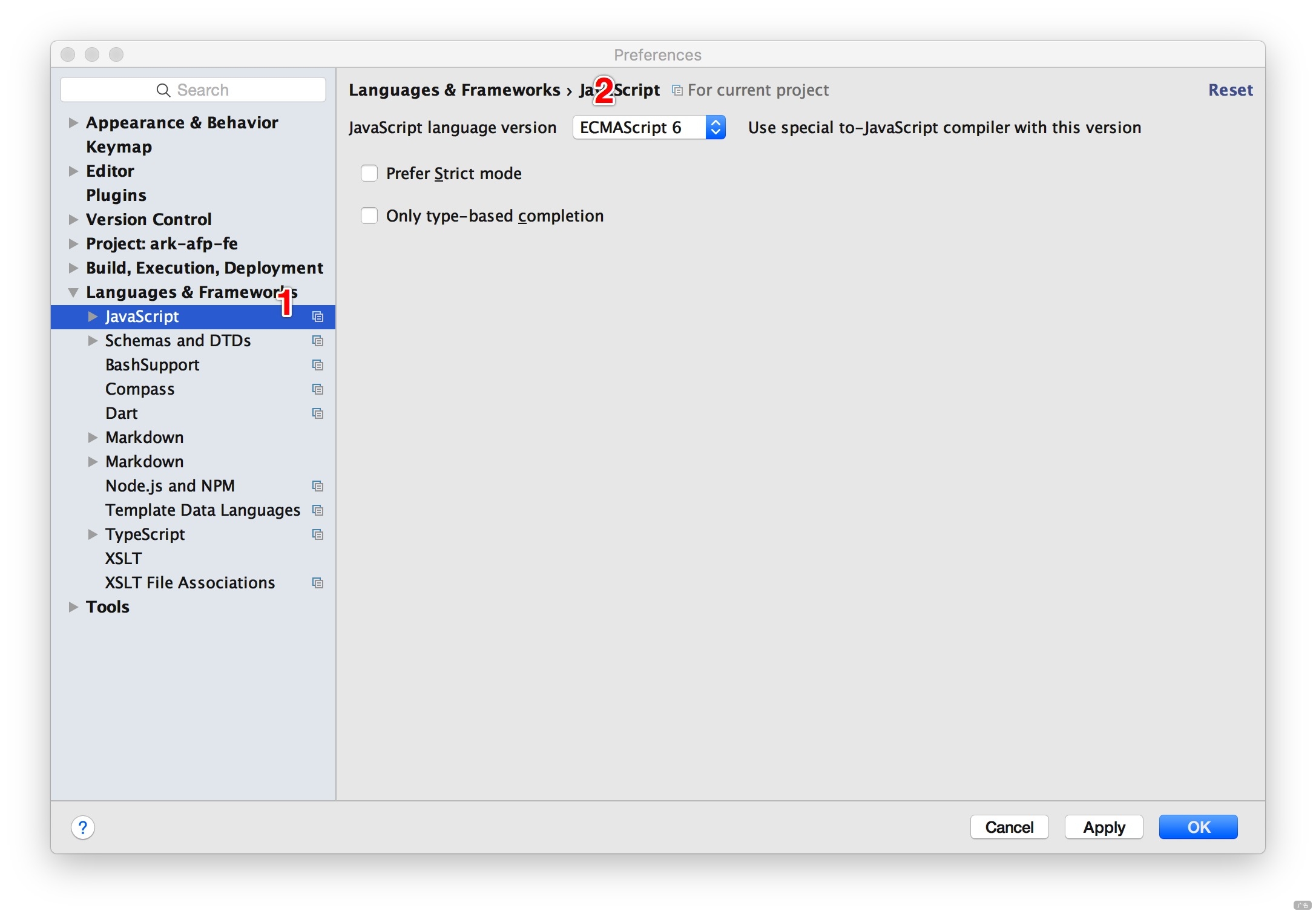Expand the TypeScript subtree arrow
This screenshot has width=1316, height=914.
pos(93,534)
